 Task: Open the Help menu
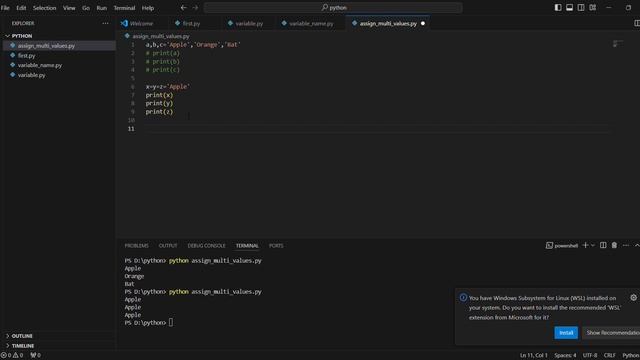click(148, 8)
